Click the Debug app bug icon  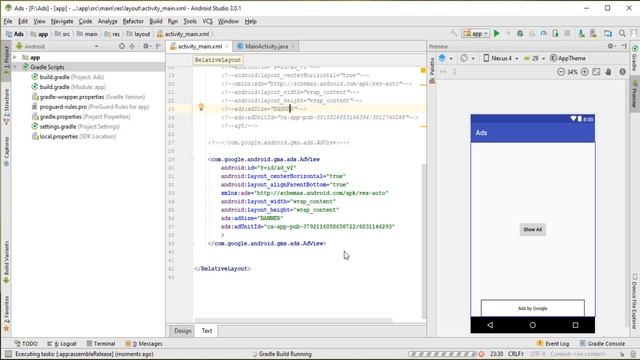pos(520,34)
